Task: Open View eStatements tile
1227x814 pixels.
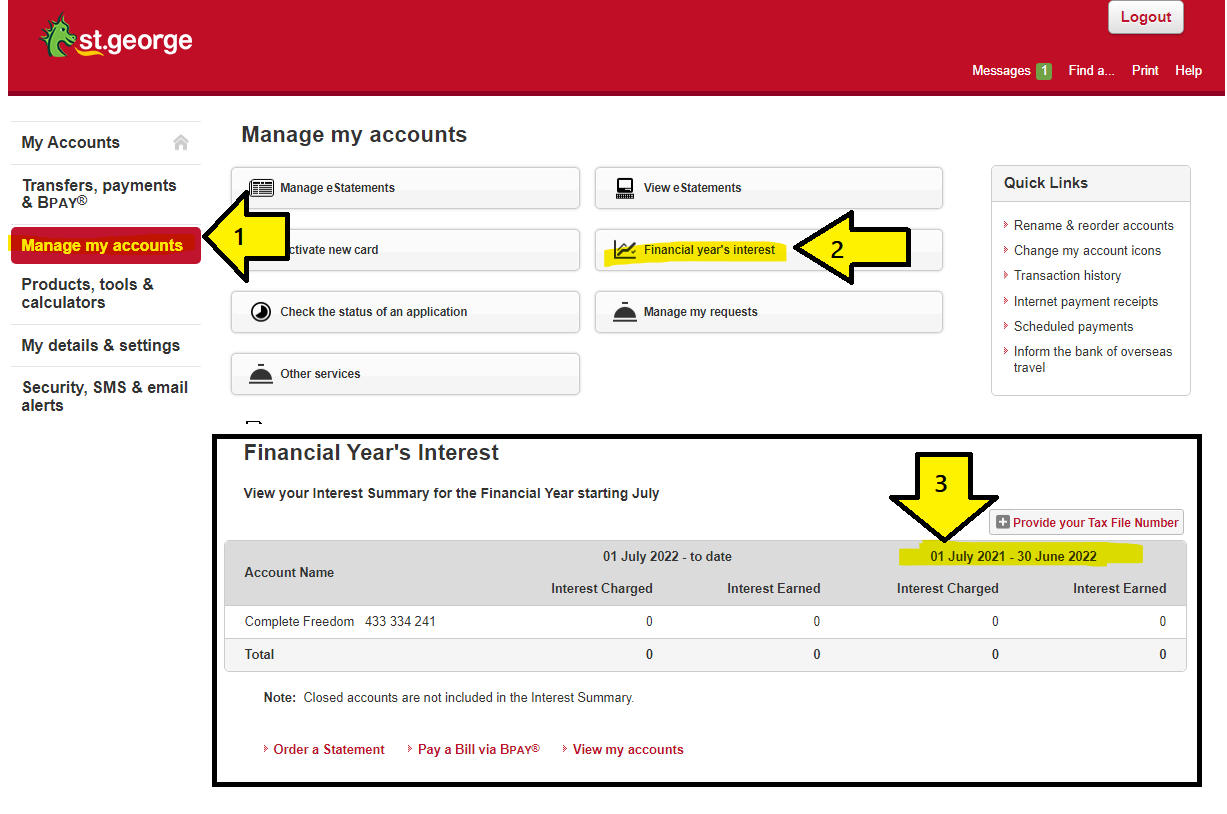Action: point(769,188)
